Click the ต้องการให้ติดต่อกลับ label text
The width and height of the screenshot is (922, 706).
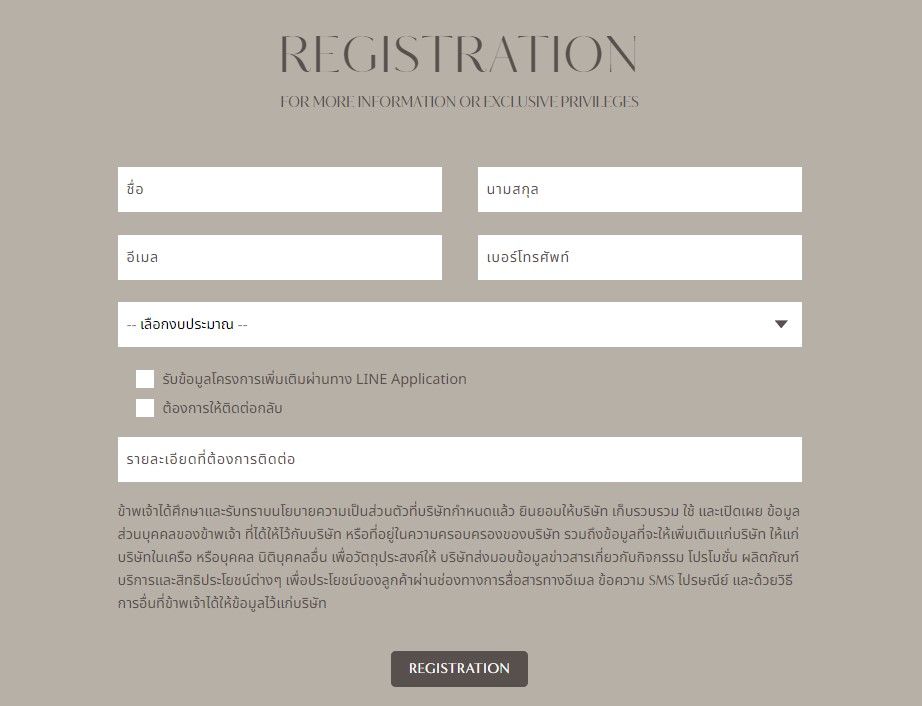point(222,408)
